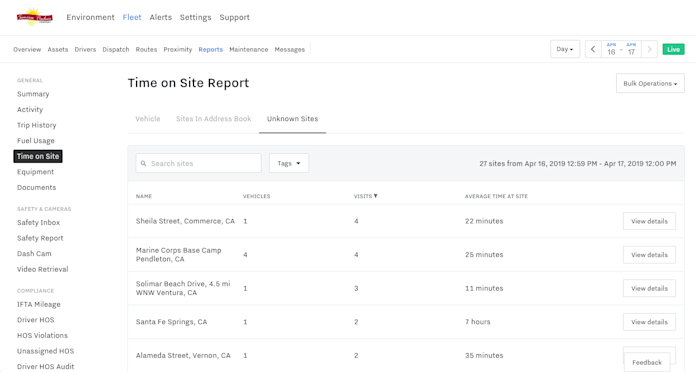Go to previous date range arrow
Image resolution: width=696 pixels, height=372 pixels.
[593, 49]
